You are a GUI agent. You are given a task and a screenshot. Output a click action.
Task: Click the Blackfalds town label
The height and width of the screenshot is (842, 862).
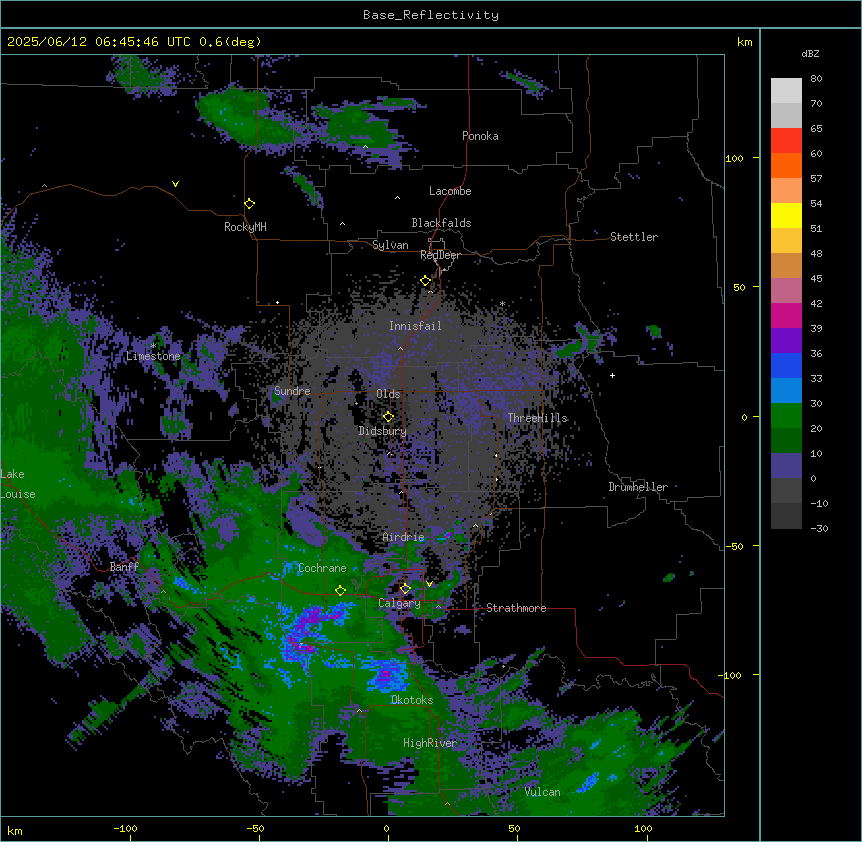[x=441, y=223]
